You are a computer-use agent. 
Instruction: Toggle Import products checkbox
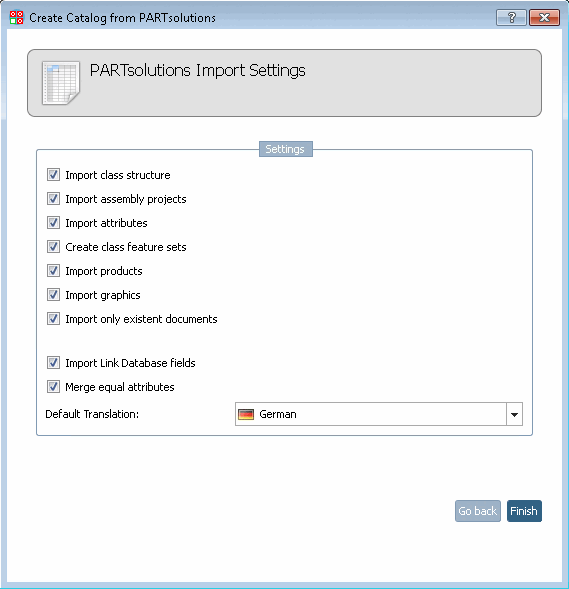click(x=53, y=271)
